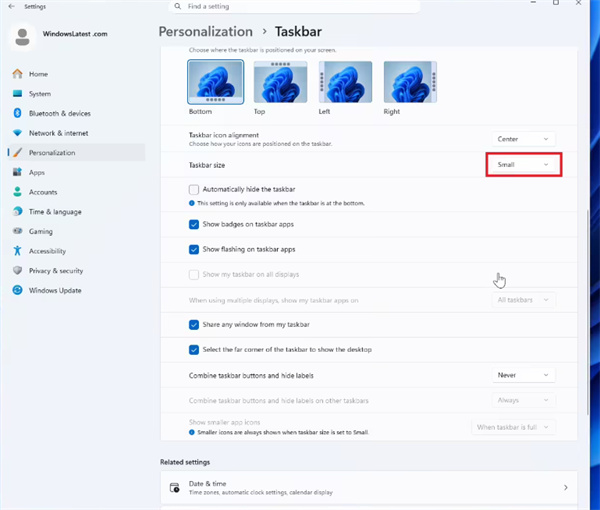600x510 pixels.
Task: Open Windows Update via its sync icon
Action: [17, 290]
